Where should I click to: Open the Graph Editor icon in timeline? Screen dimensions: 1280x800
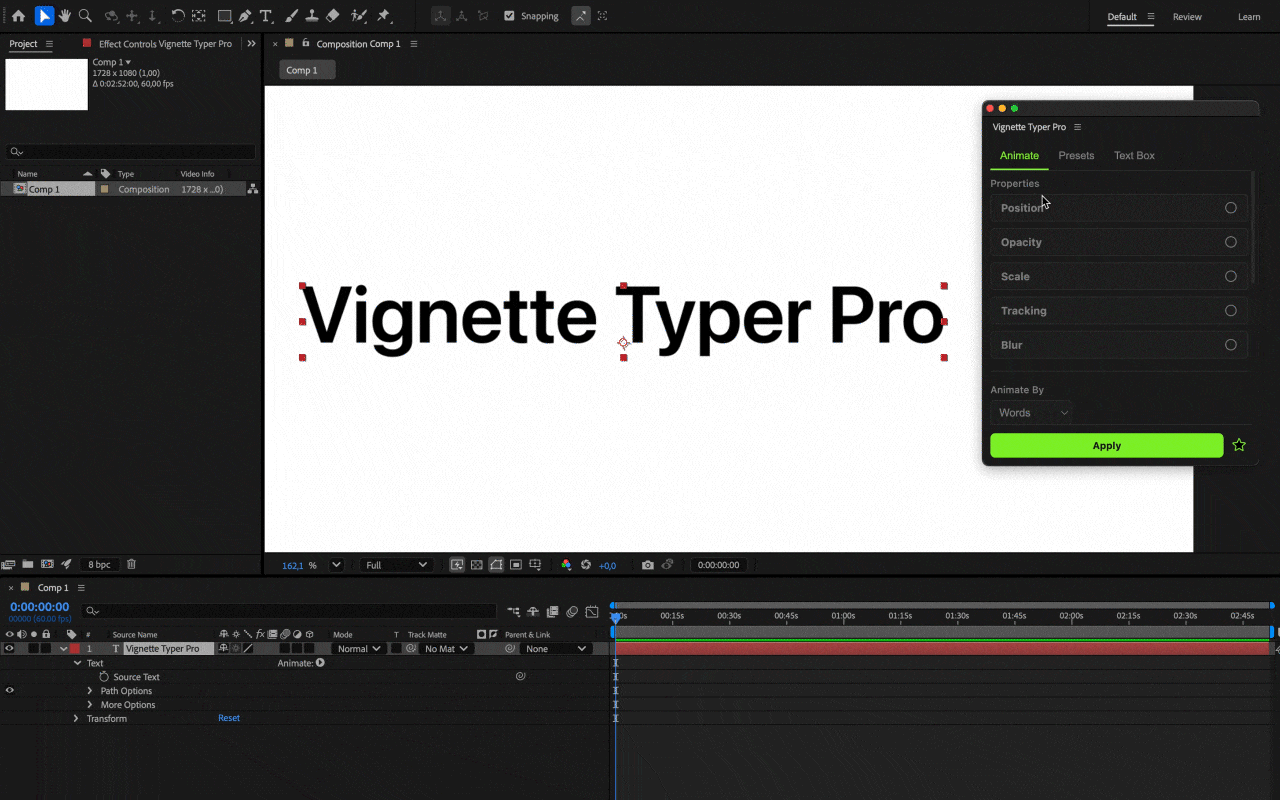(592, 611)
